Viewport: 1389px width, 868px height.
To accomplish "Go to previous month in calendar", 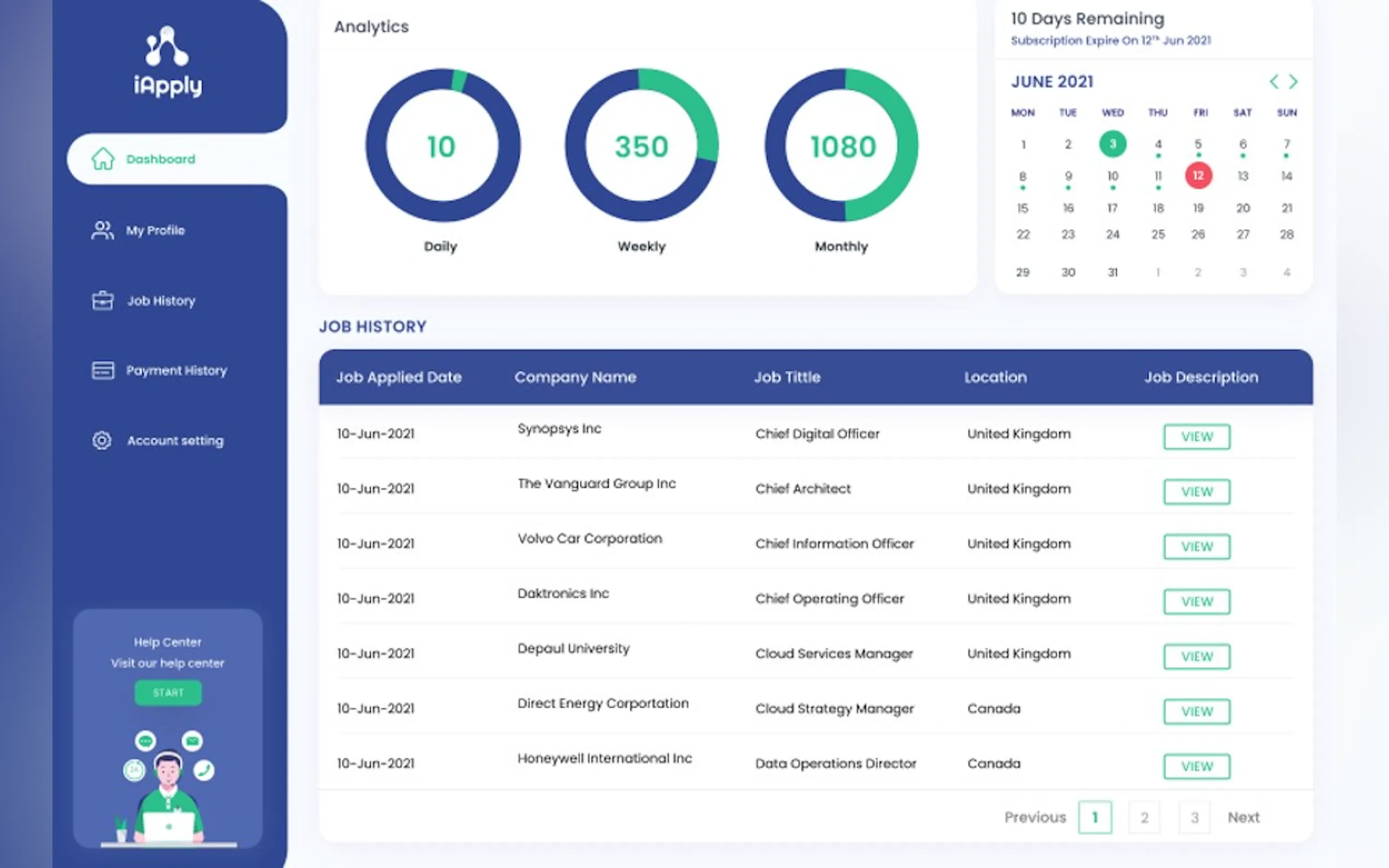I will coord(1274,81).
